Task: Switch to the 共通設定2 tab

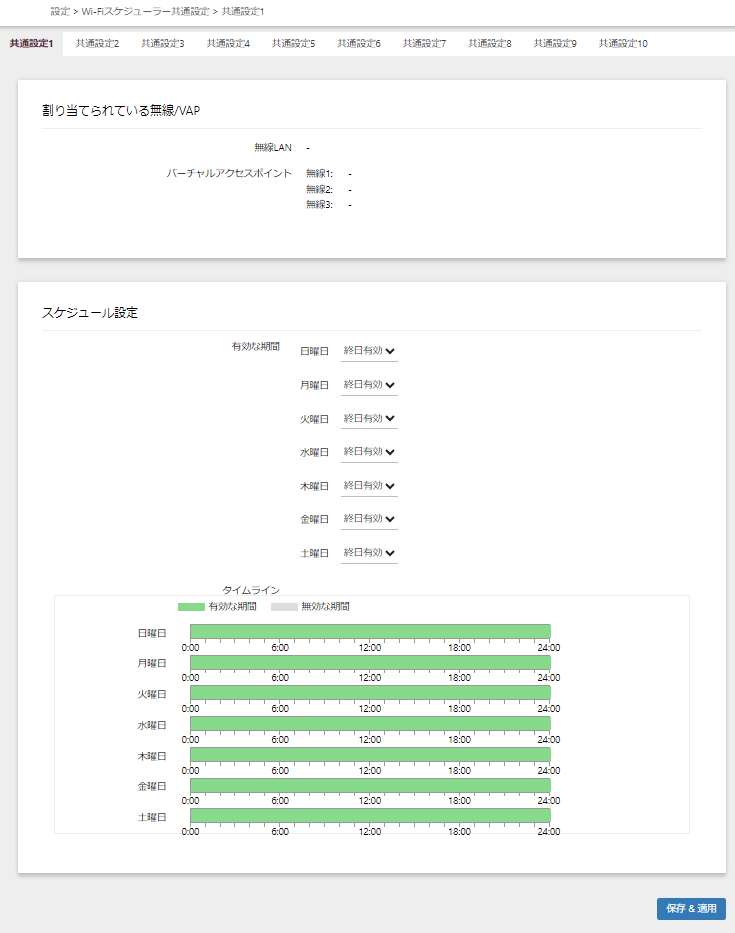Action: [x=97, y=44]
